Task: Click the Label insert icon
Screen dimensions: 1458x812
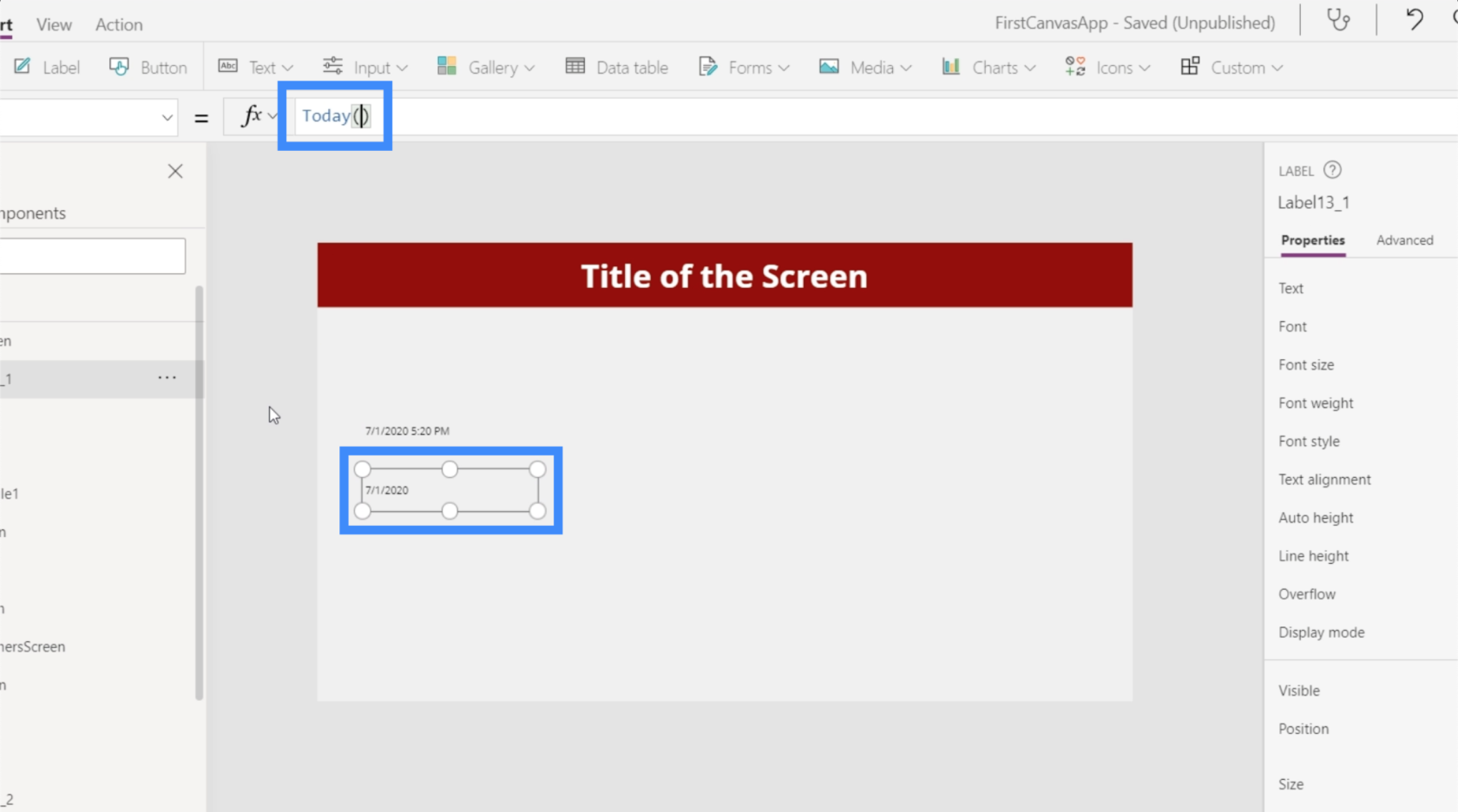Action: pos(23,67)
